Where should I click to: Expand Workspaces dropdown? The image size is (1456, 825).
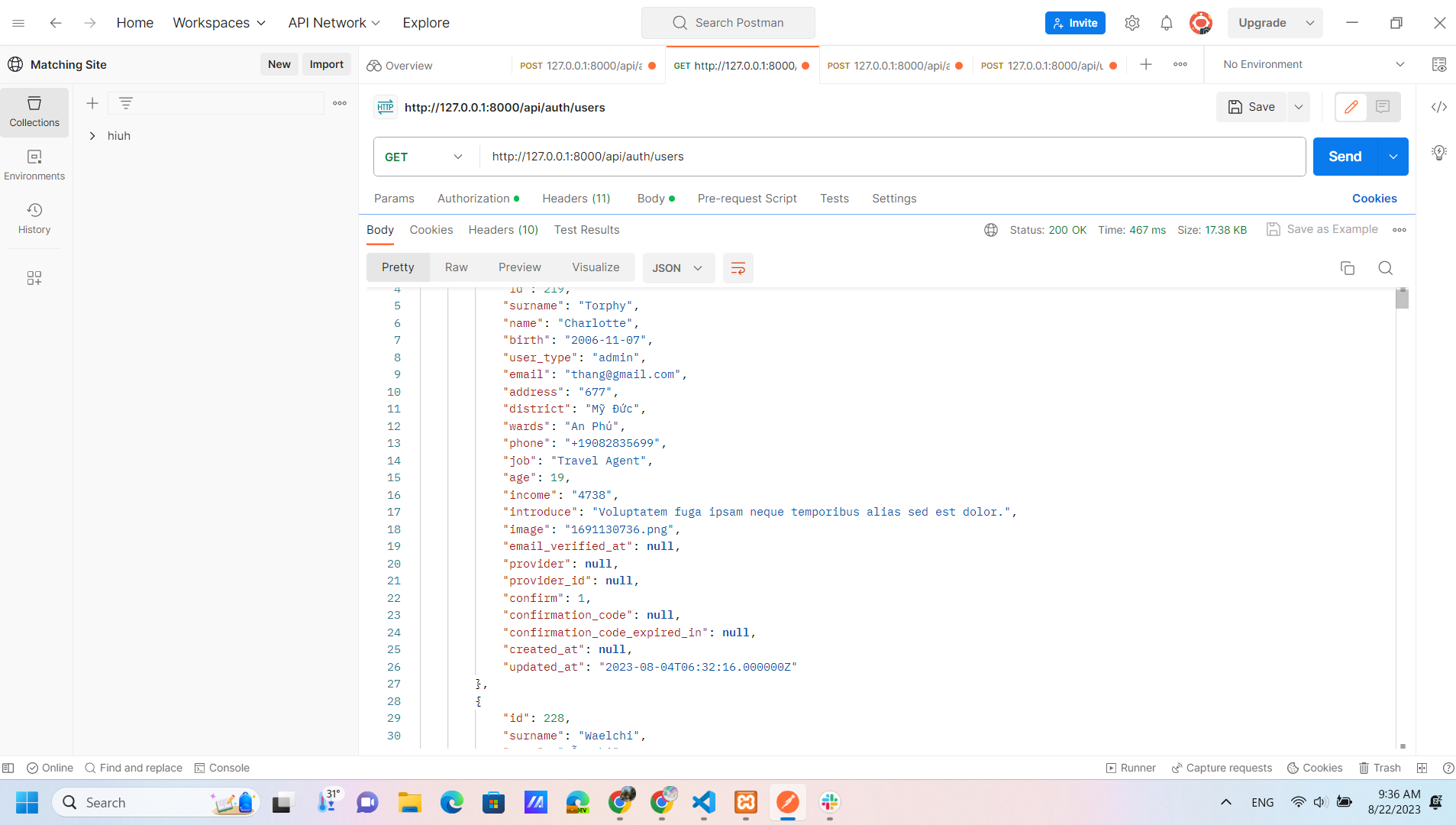[x=219, y=23]
